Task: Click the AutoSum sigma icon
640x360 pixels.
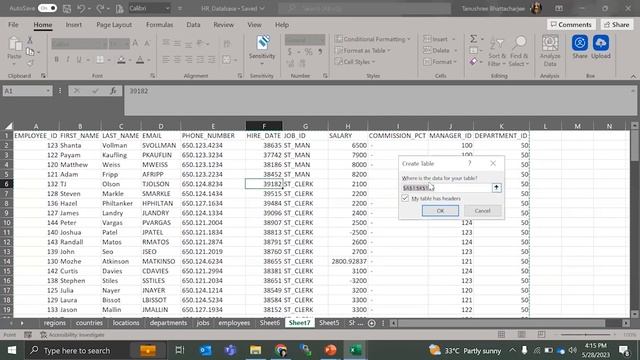Action: (473, 39)
